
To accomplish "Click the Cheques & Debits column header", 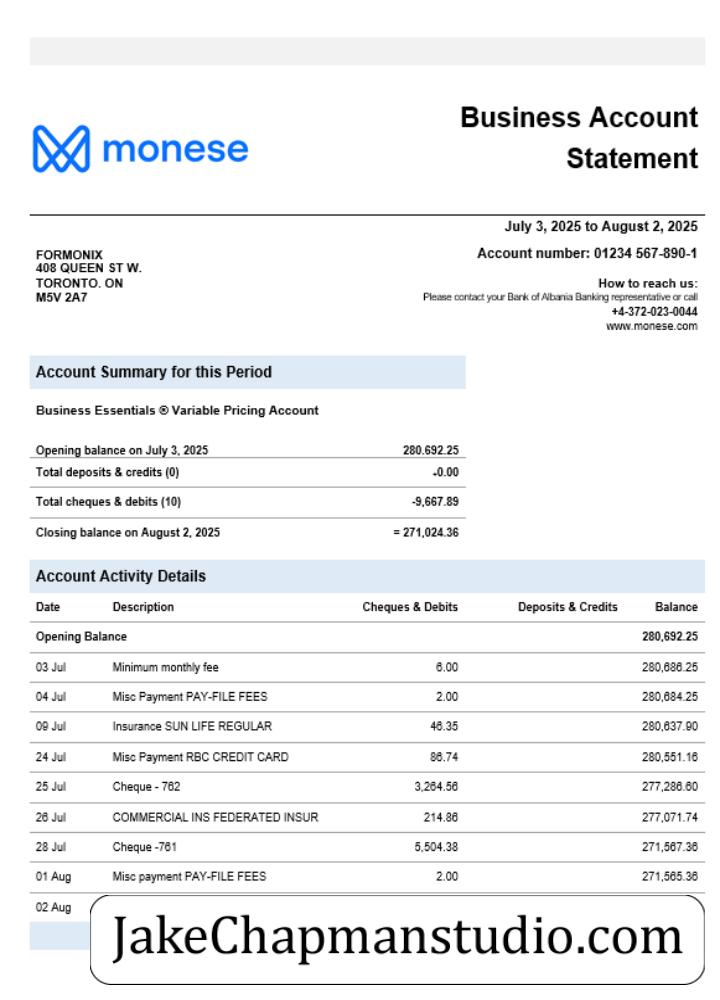I will [410, 607].
